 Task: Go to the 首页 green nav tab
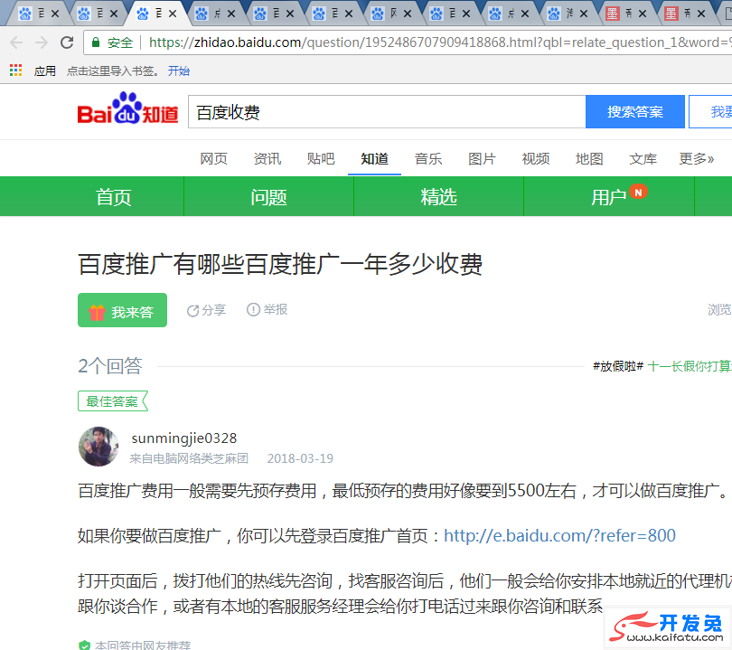click(x=113, y=197)
